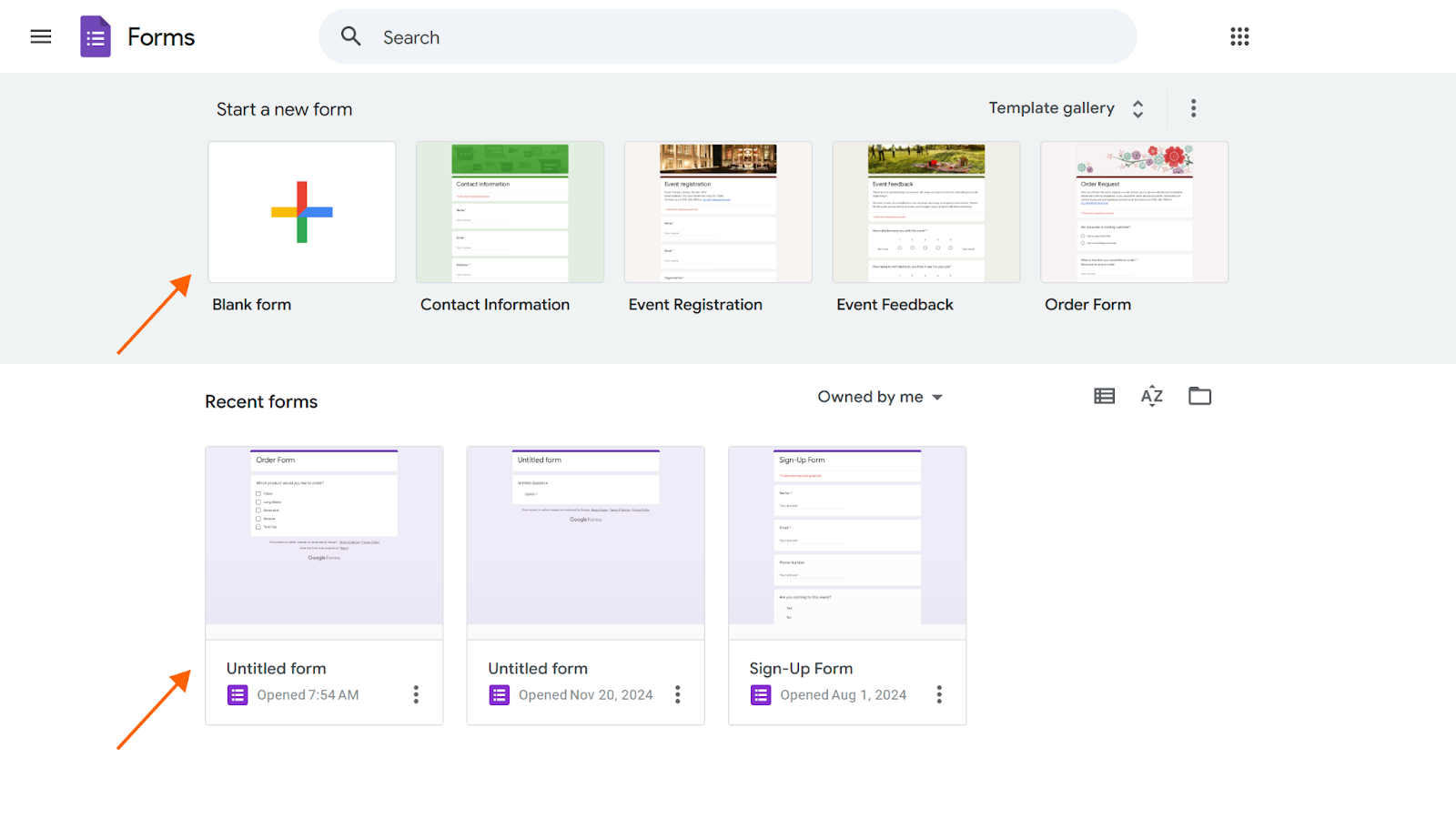Open the more options menu beside Template gallery
The height and width of the screenshot is (819, 1456).
1193,108
